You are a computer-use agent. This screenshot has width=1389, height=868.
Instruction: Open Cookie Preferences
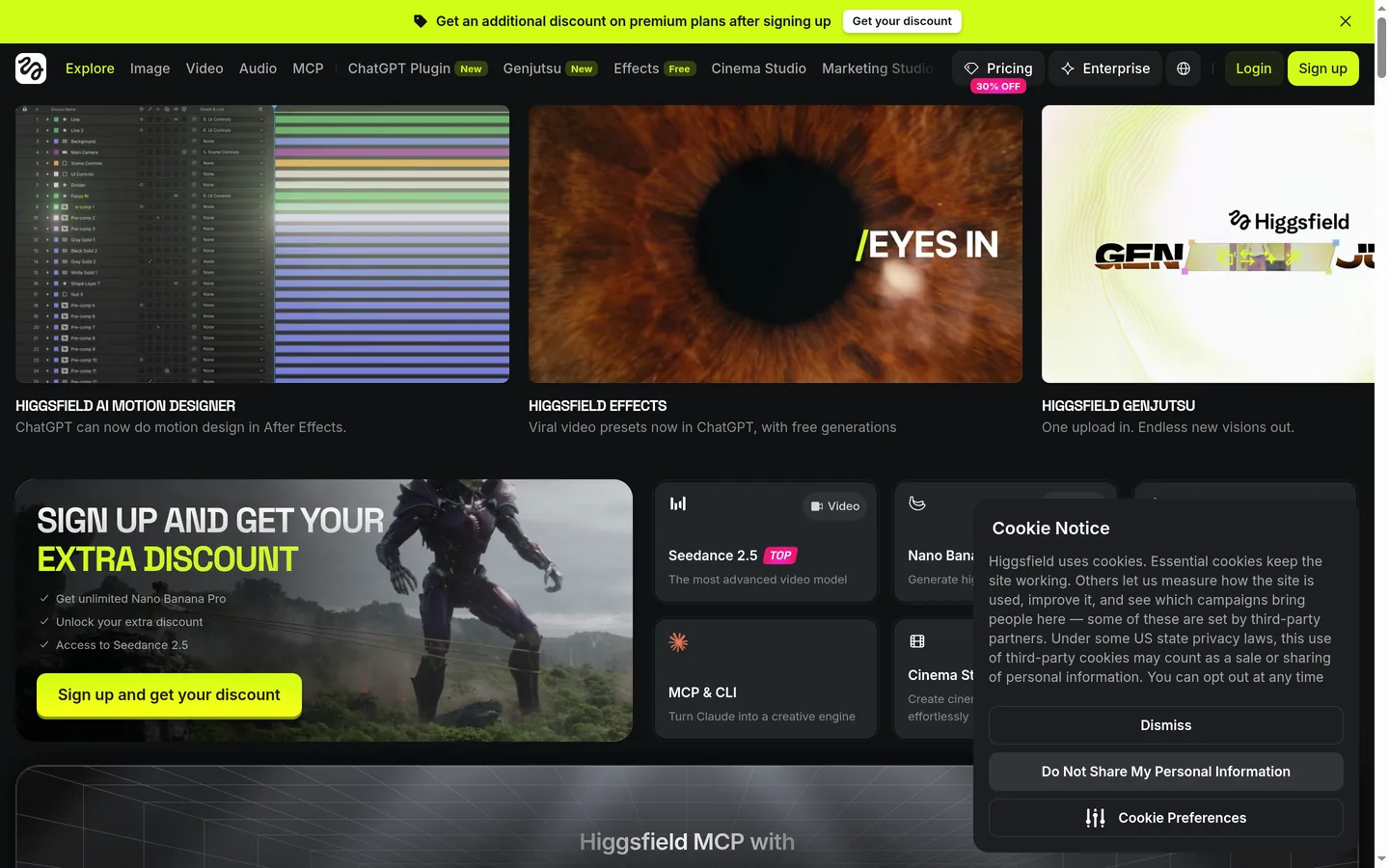[x=1166, y=818]
